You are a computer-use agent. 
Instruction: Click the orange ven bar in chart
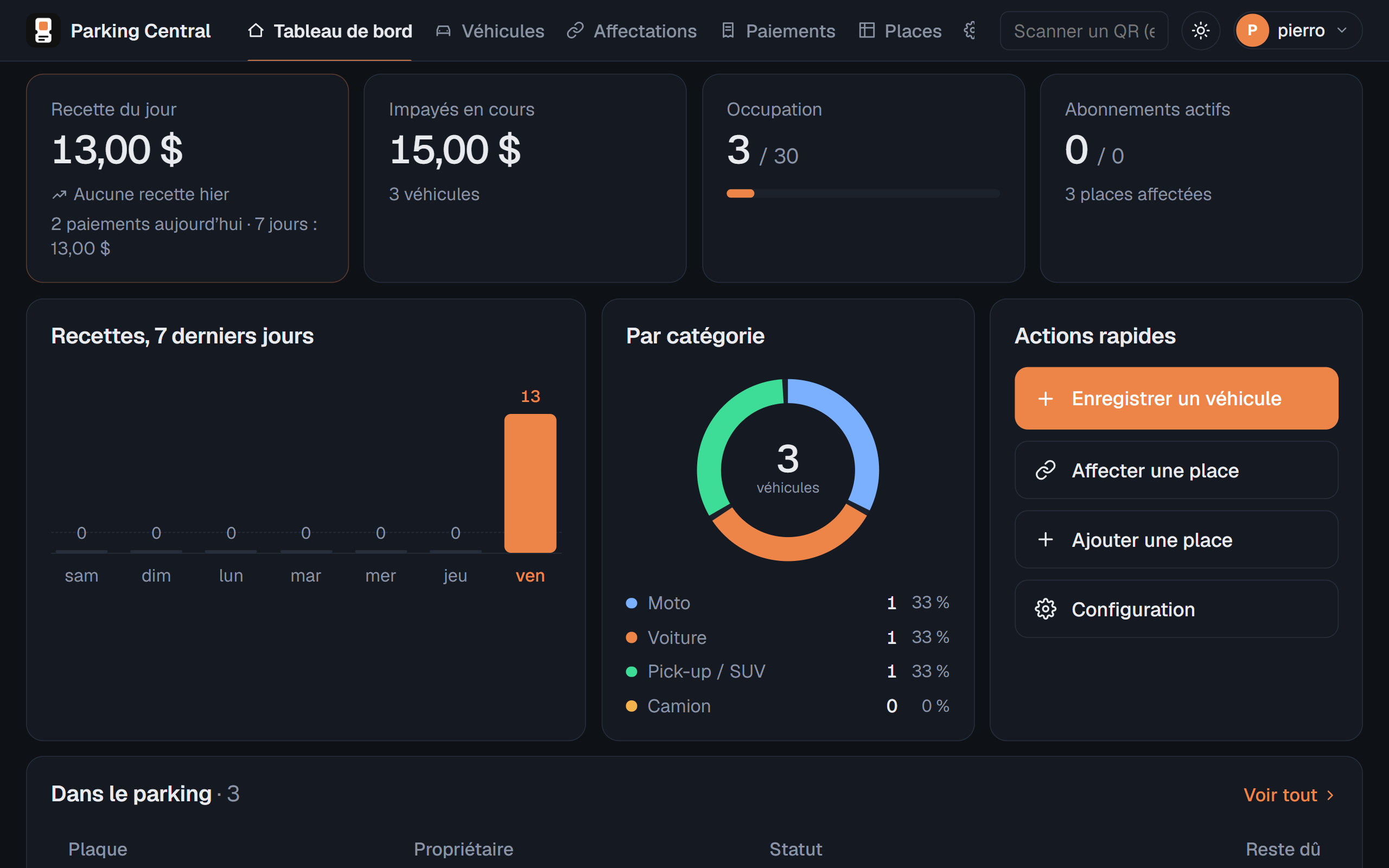tap(530, 483)
